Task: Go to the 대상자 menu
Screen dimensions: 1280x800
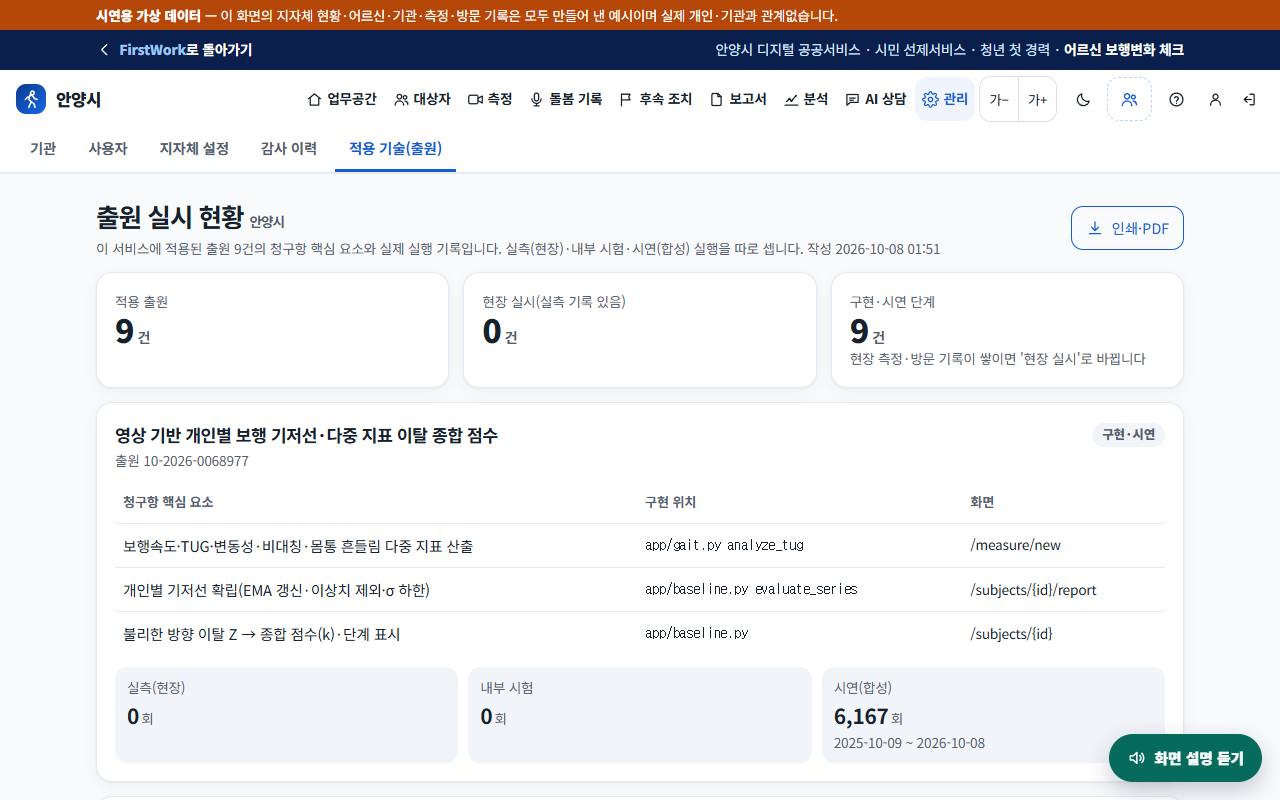Action: [422, 99]
